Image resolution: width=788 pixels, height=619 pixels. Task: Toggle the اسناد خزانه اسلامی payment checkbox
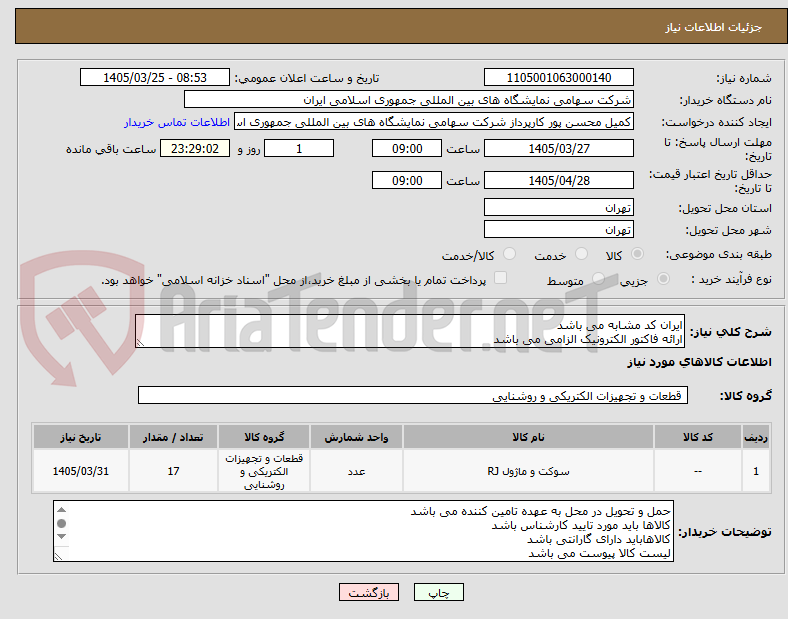[x=500, y=278]
